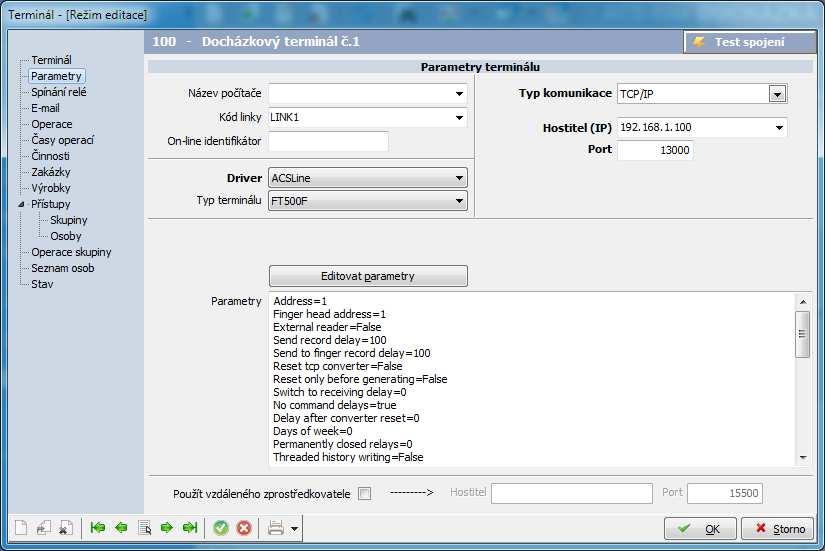
Task: Confirm changes with green checkmark icon
Action: 221,527
